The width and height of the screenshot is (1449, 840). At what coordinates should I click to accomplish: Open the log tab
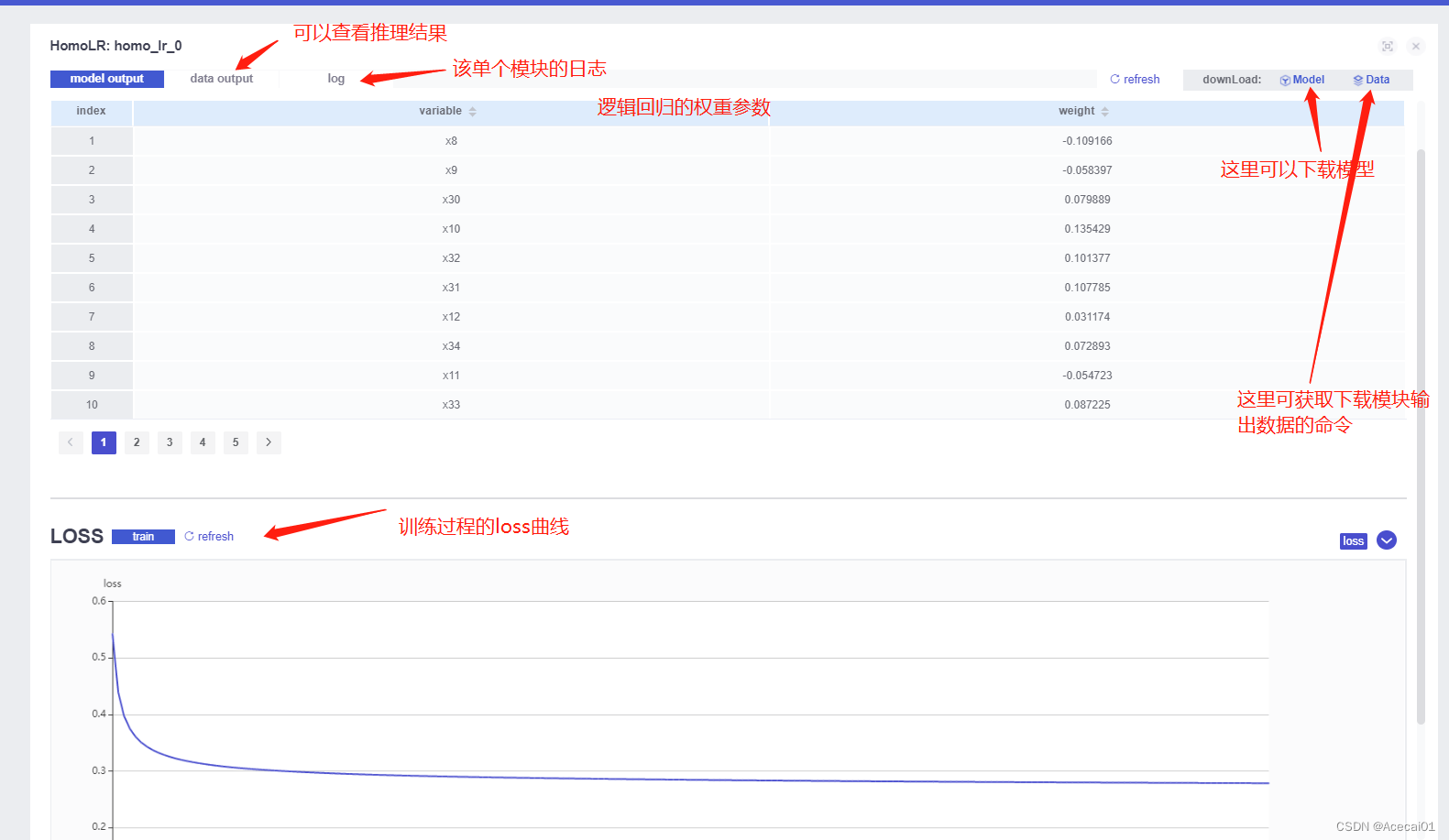336,79
